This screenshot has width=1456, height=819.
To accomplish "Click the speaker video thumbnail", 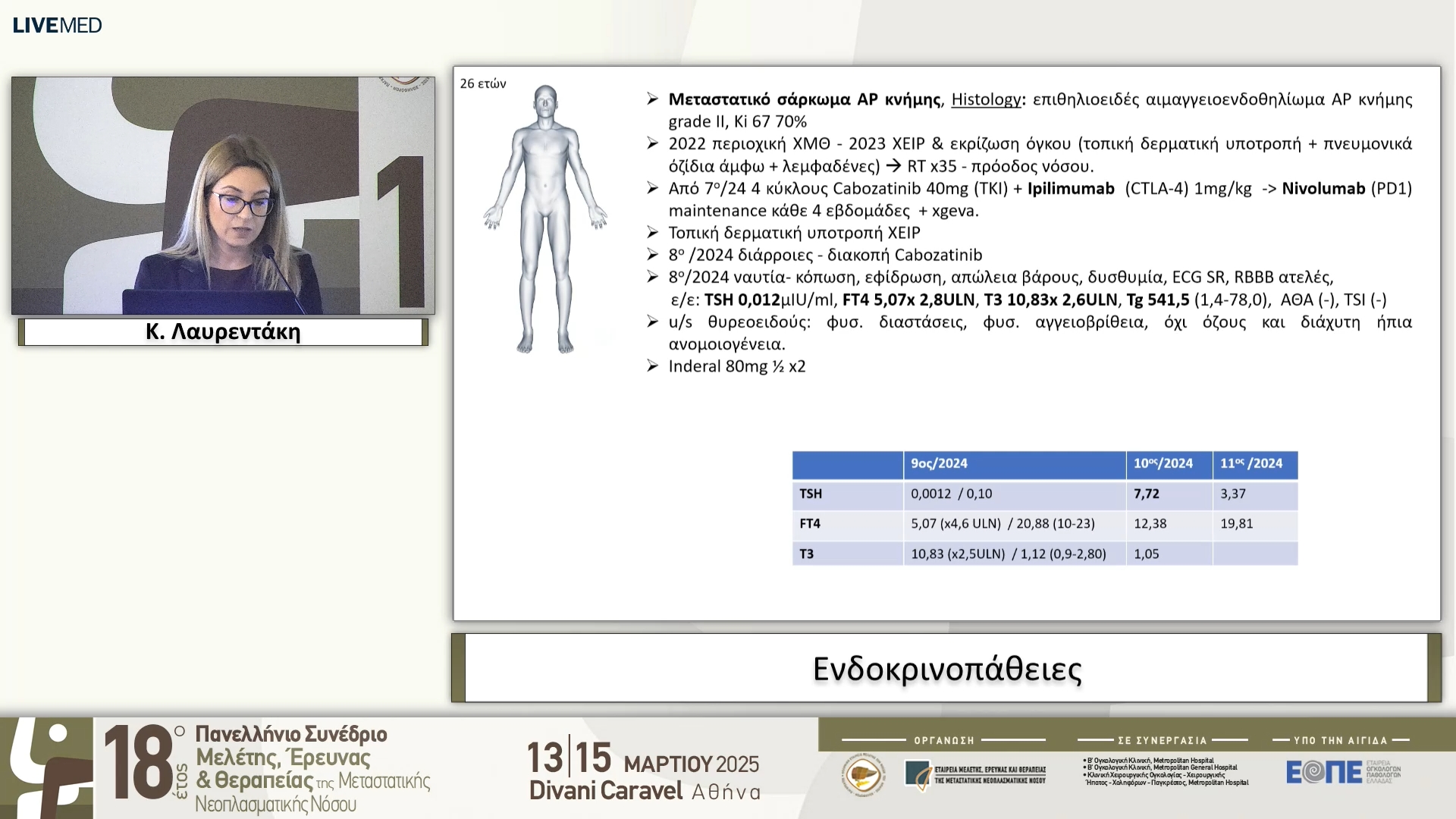I will [x=223, y=196].
